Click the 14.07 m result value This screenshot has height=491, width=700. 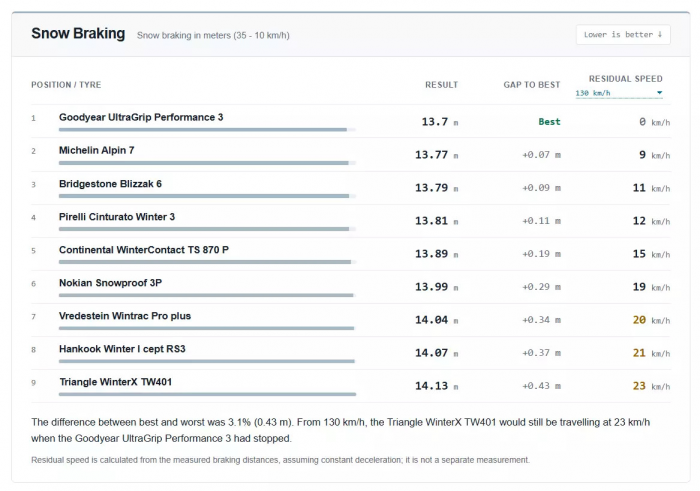point(437,353)
